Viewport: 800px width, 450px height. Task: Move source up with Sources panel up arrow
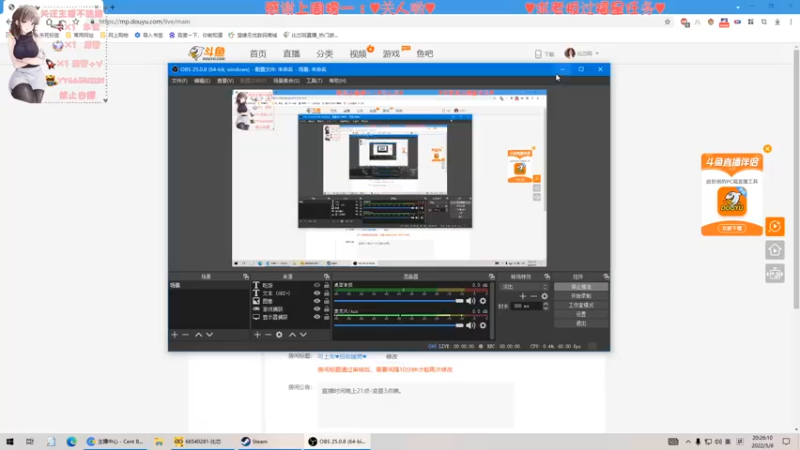point(292,335)
